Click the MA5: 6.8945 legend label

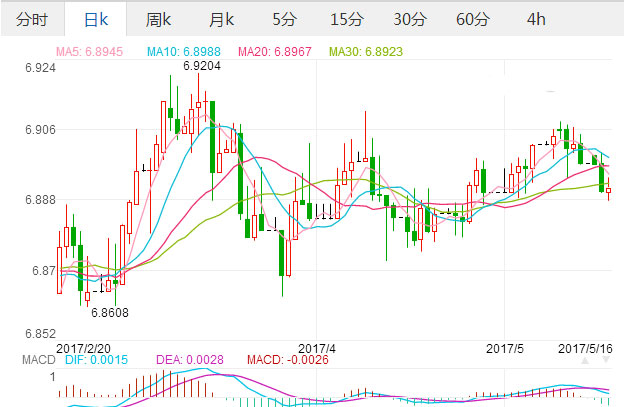89,52
